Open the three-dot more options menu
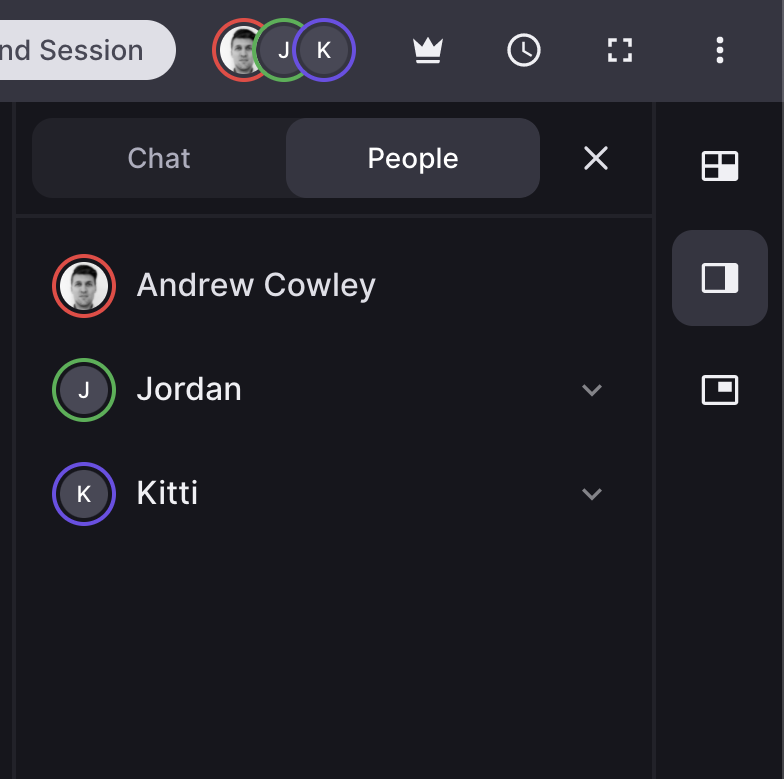This screenshot has height=779, width=784. [720, 50]
